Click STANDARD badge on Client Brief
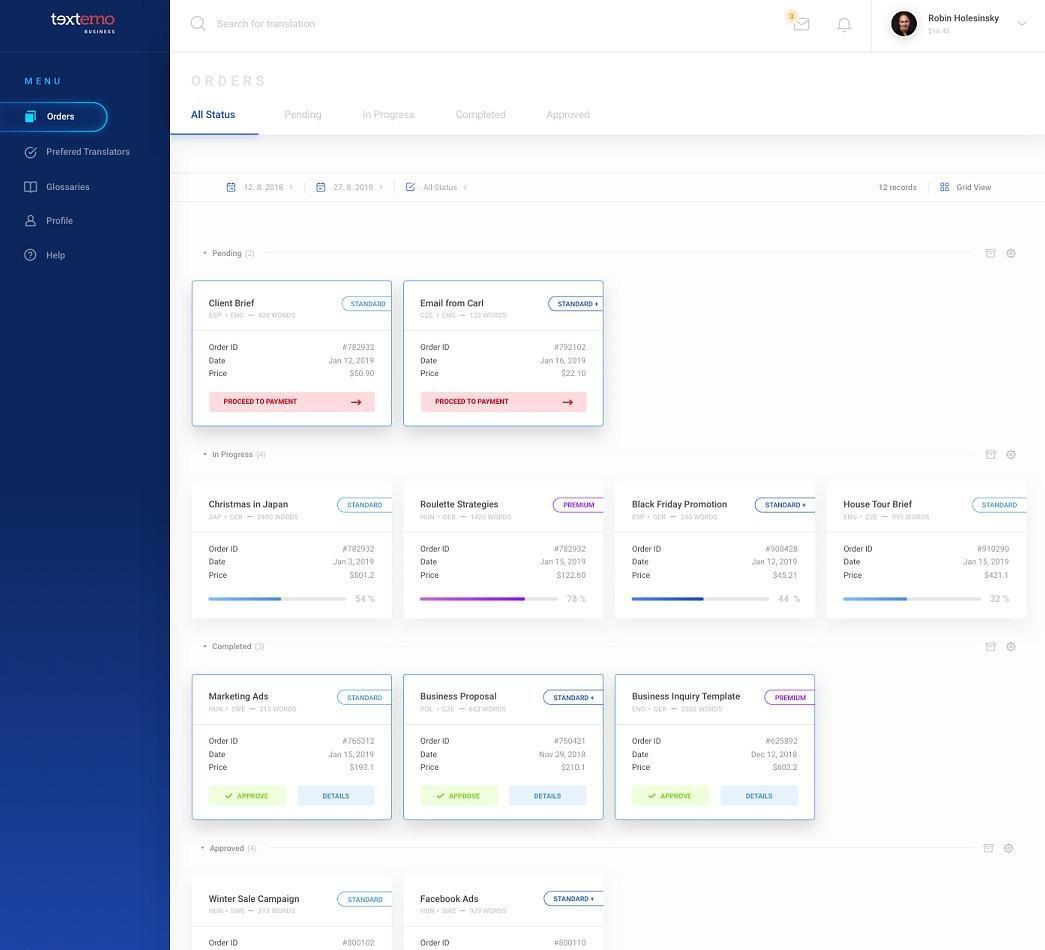1045x950 pixels. pos(367,304)
